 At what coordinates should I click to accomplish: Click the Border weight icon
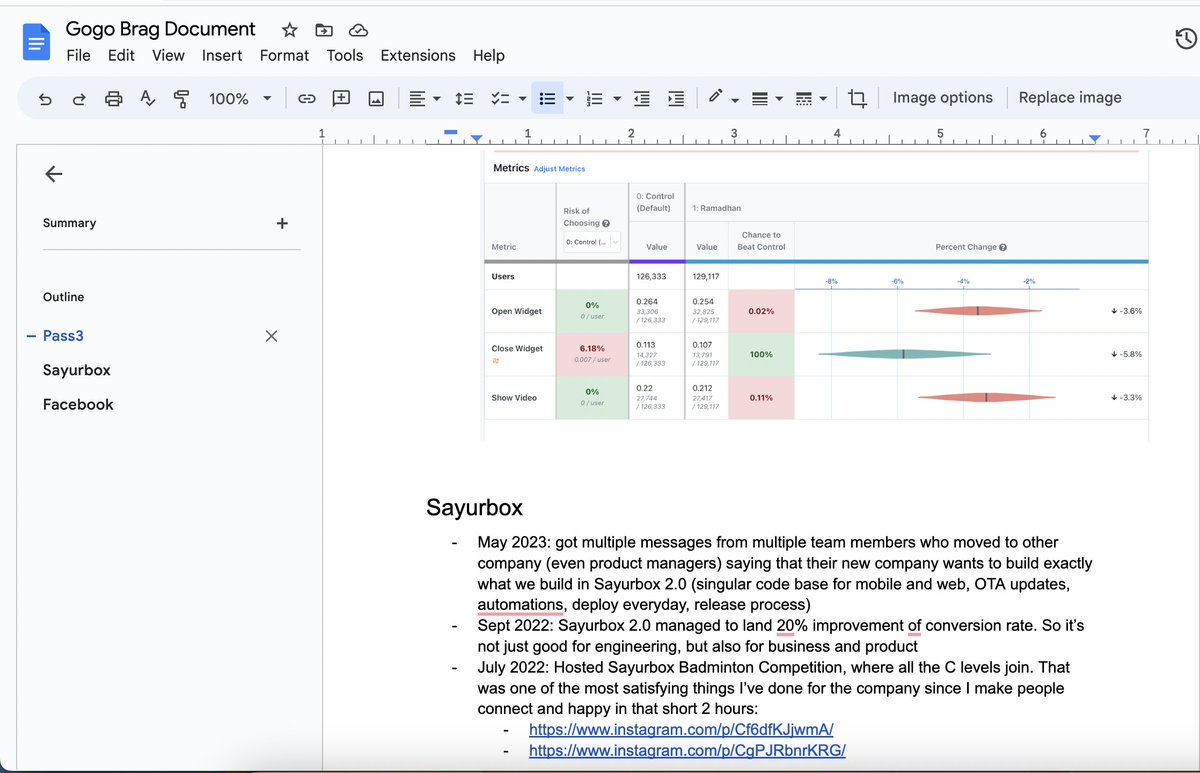[x=759, y=98]
